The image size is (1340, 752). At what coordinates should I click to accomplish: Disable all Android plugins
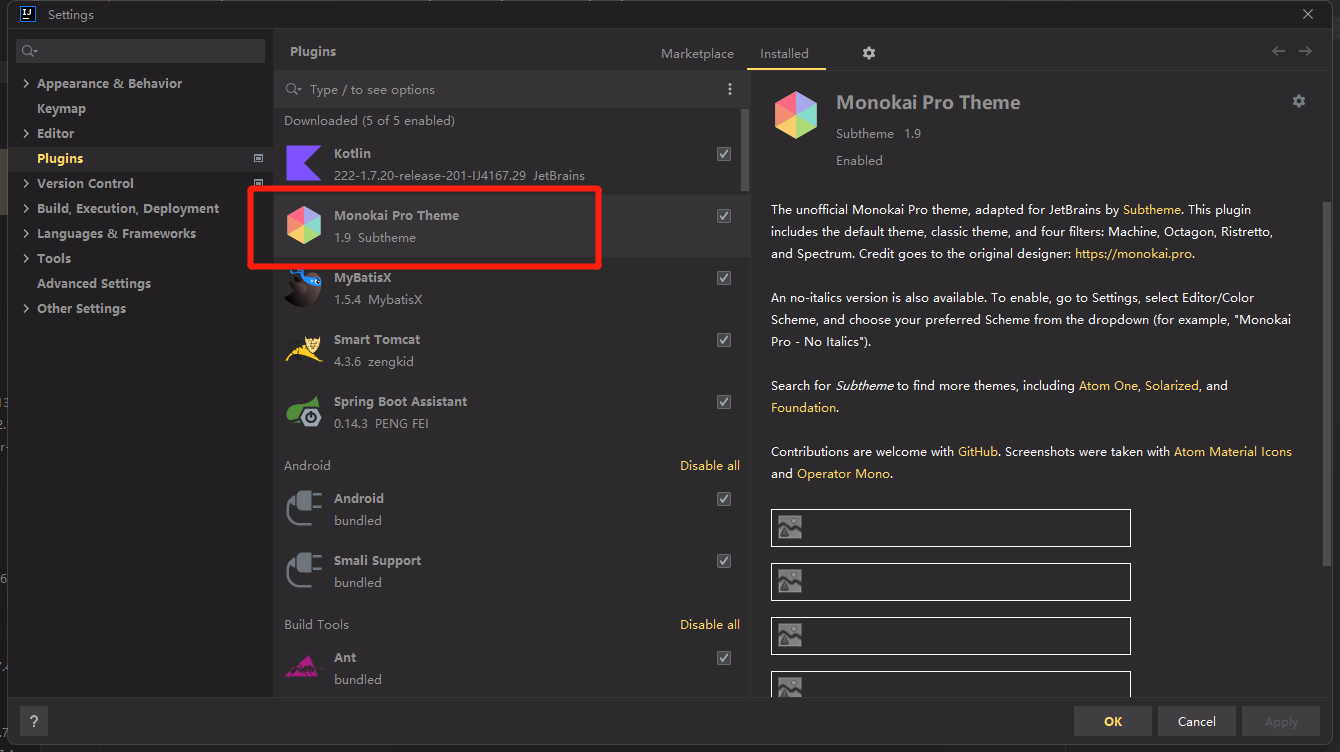click(x=710, y=465)
